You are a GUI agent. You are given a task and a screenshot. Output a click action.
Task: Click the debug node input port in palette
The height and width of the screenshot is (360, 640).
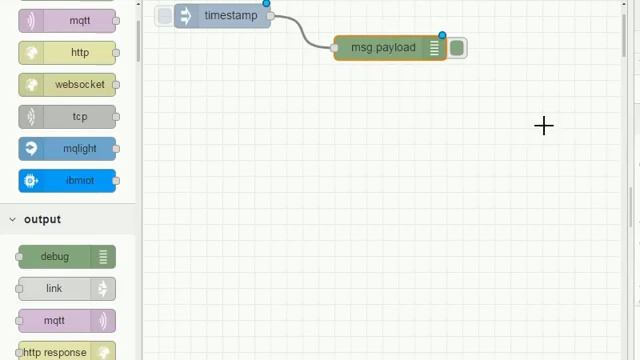(19, 257)
